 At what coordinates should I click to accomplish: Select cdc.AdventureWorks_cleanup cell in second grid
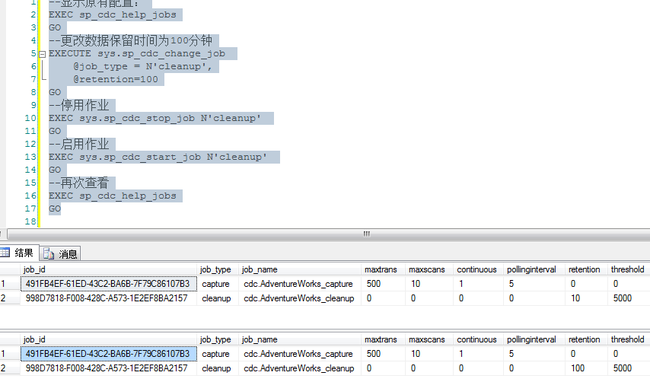300,368
